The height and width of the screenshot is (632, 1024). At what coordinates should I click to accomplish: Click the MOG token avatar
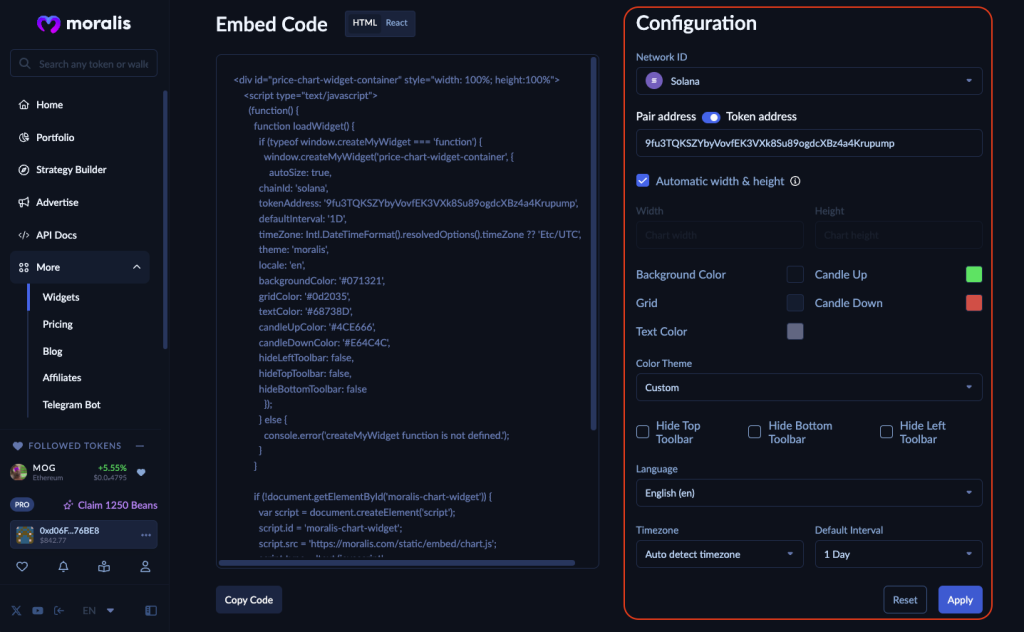coord(19,471)
